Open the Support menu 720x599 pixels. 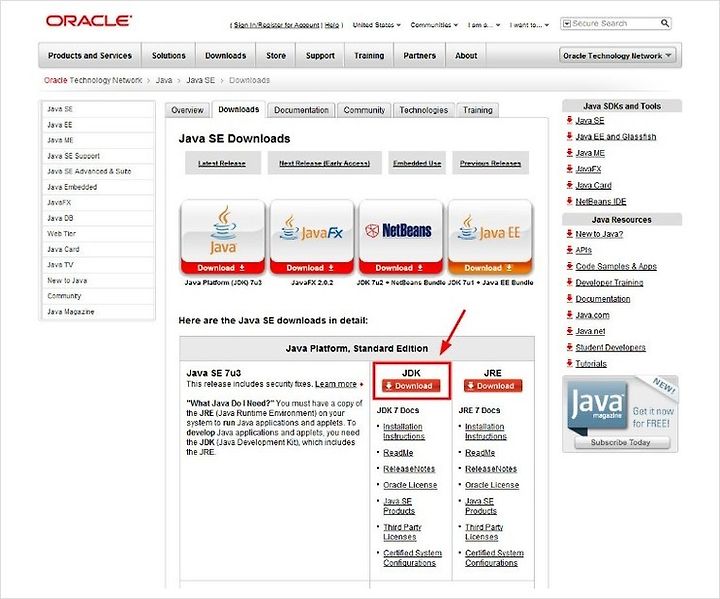(x=320, y=56)
